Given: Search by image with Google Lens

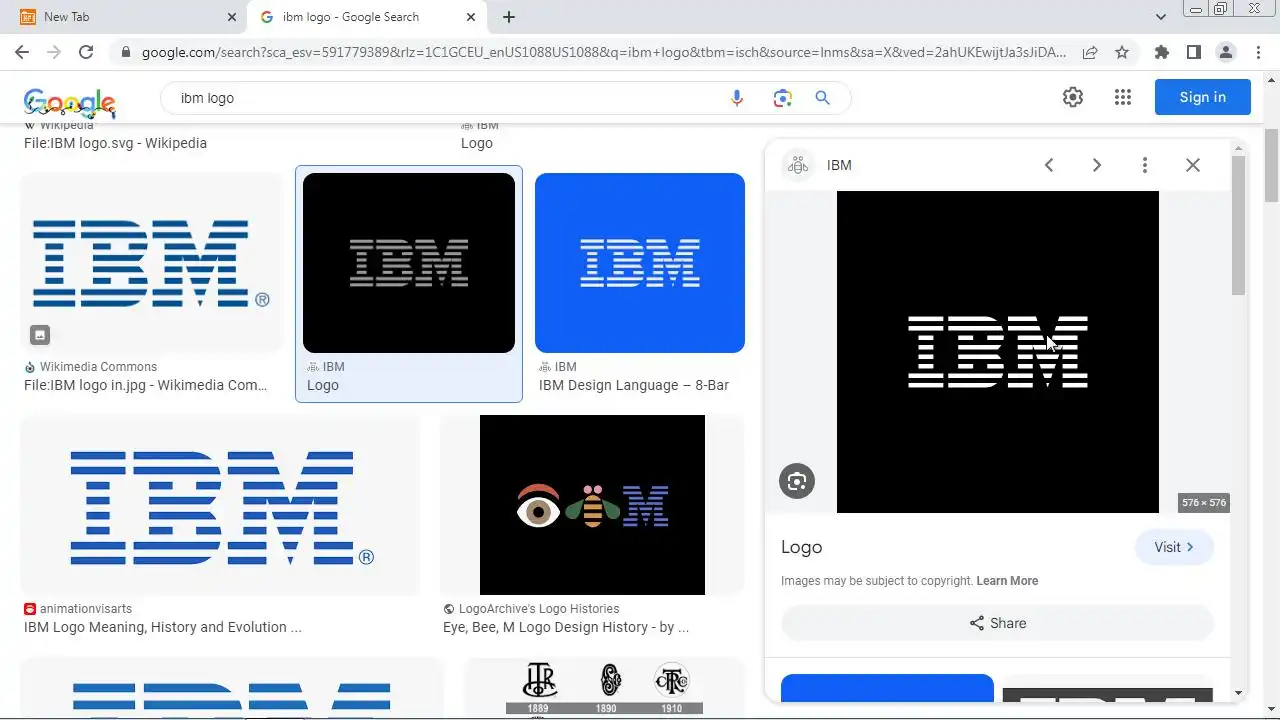Looking at the screenshot, I should tap(782, 98).
